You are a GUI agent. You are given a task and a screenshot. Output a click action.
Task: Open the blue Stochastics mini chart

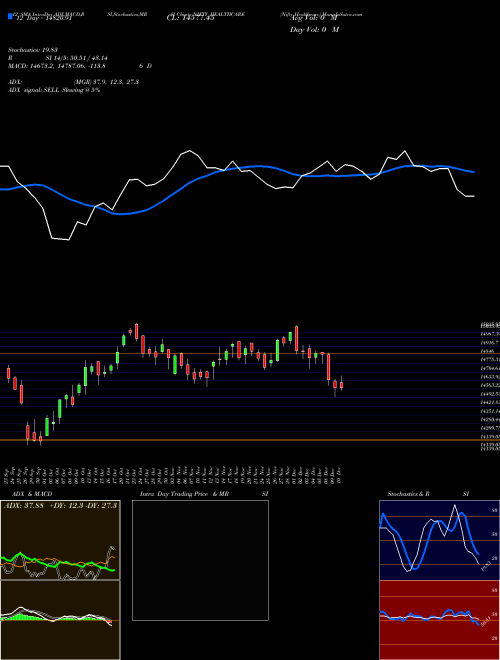pyautogui.click(x=439, y=540)
